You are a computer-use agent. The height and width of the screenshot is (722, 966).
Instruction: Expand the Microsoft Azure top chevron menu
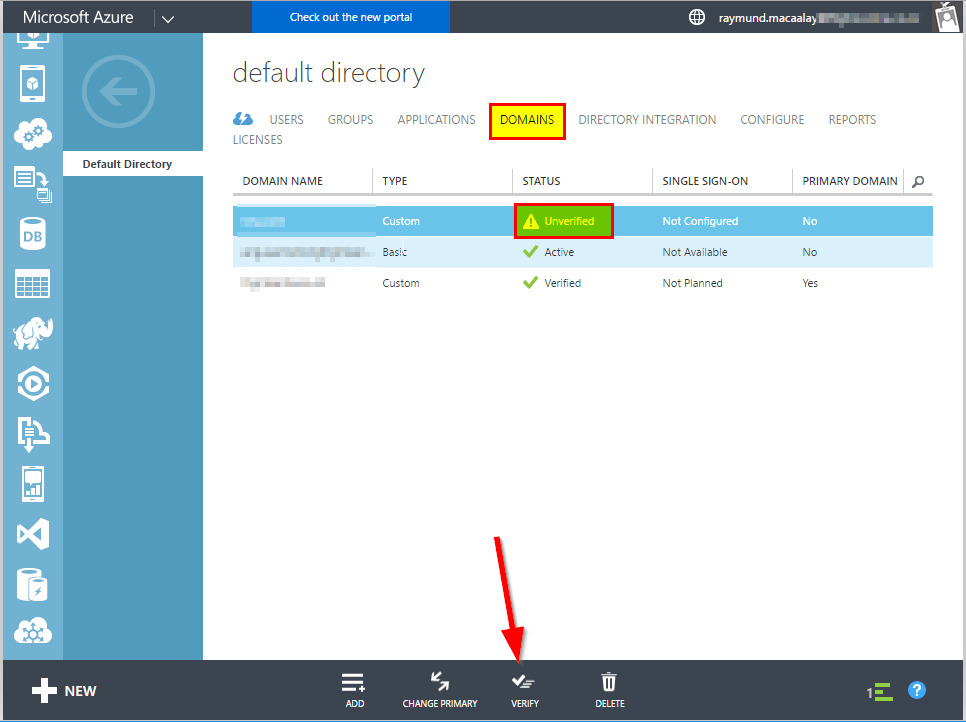point(167,17)
